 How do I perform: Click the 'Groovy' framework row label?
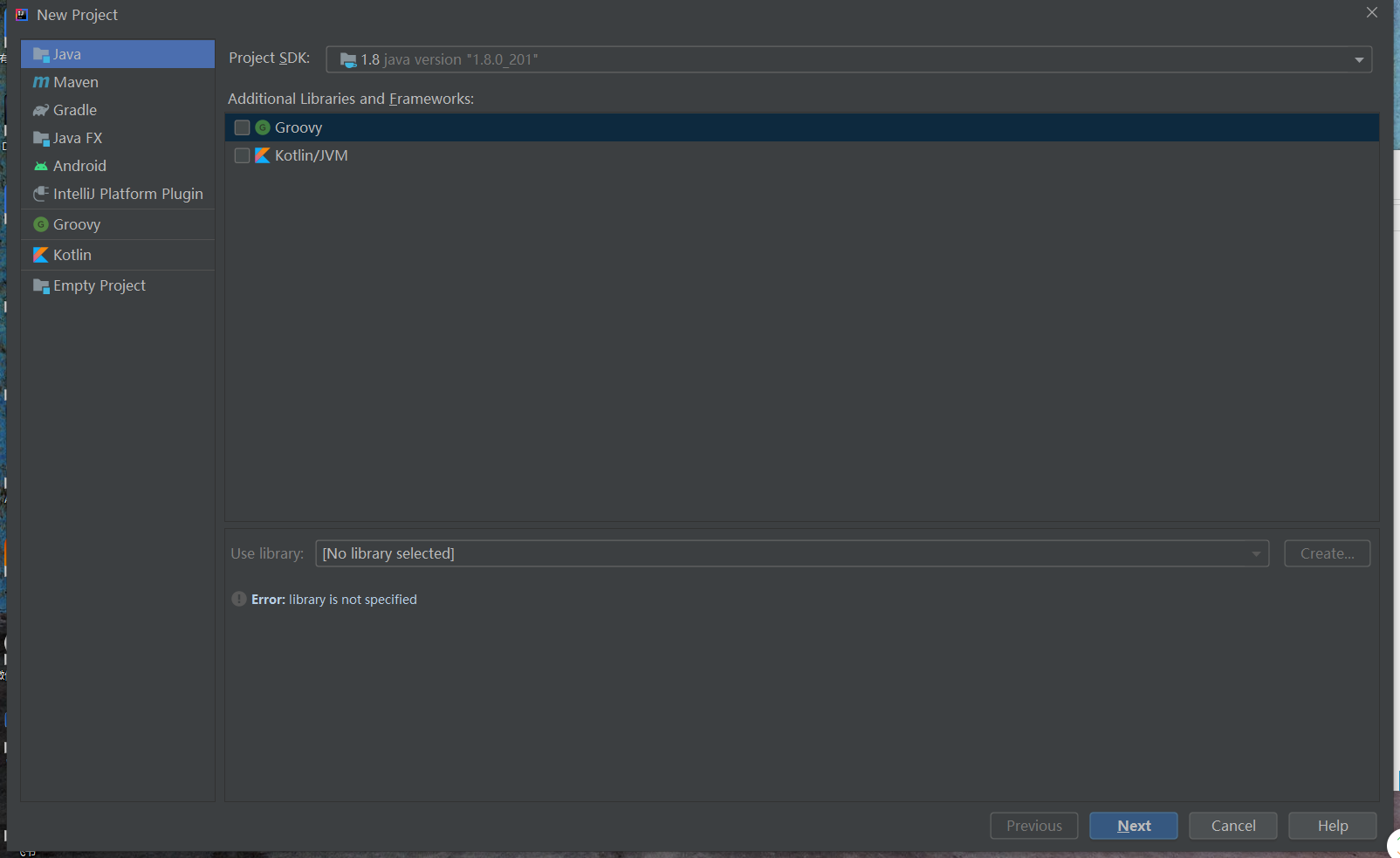[299, 127]
